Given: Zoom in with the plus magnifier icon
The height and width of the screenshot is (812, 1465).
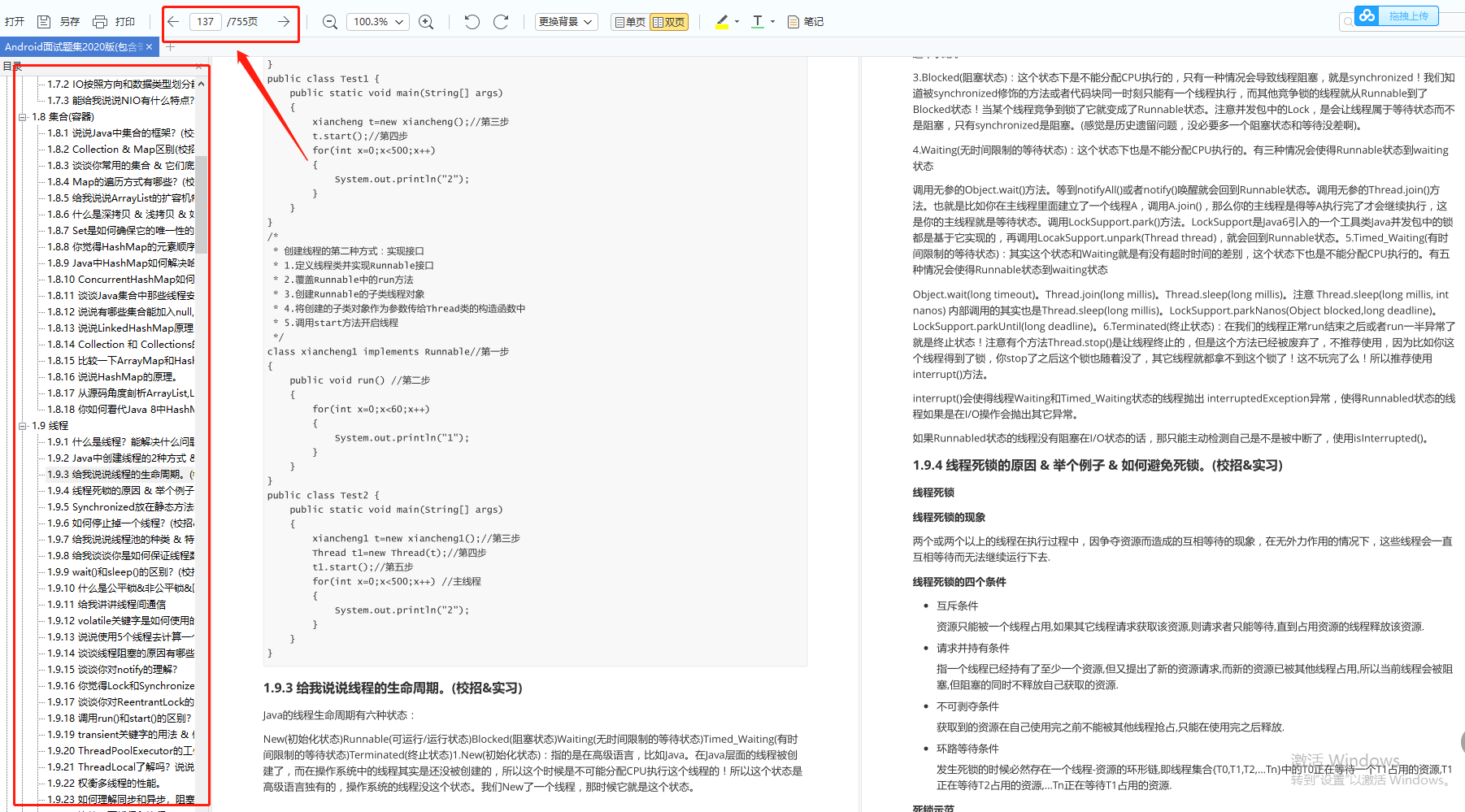Looking at the screenshot, I should 426,22.
